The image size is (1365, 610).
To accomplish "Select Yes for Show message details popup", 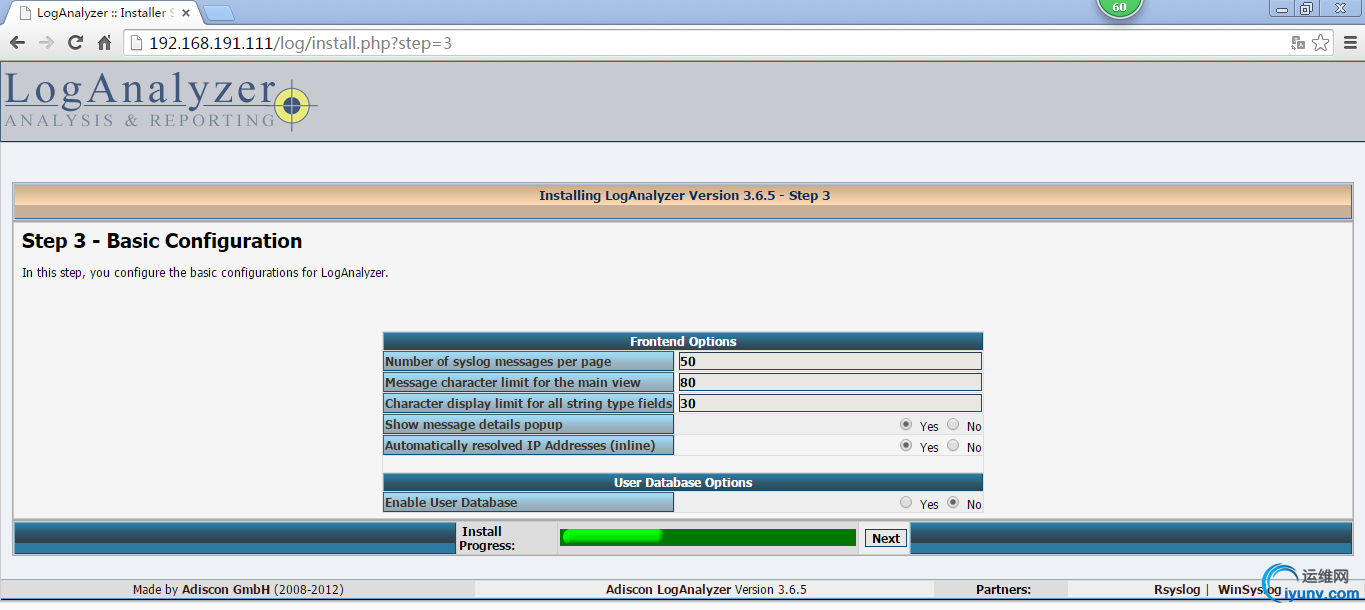I will coord(906,424).
